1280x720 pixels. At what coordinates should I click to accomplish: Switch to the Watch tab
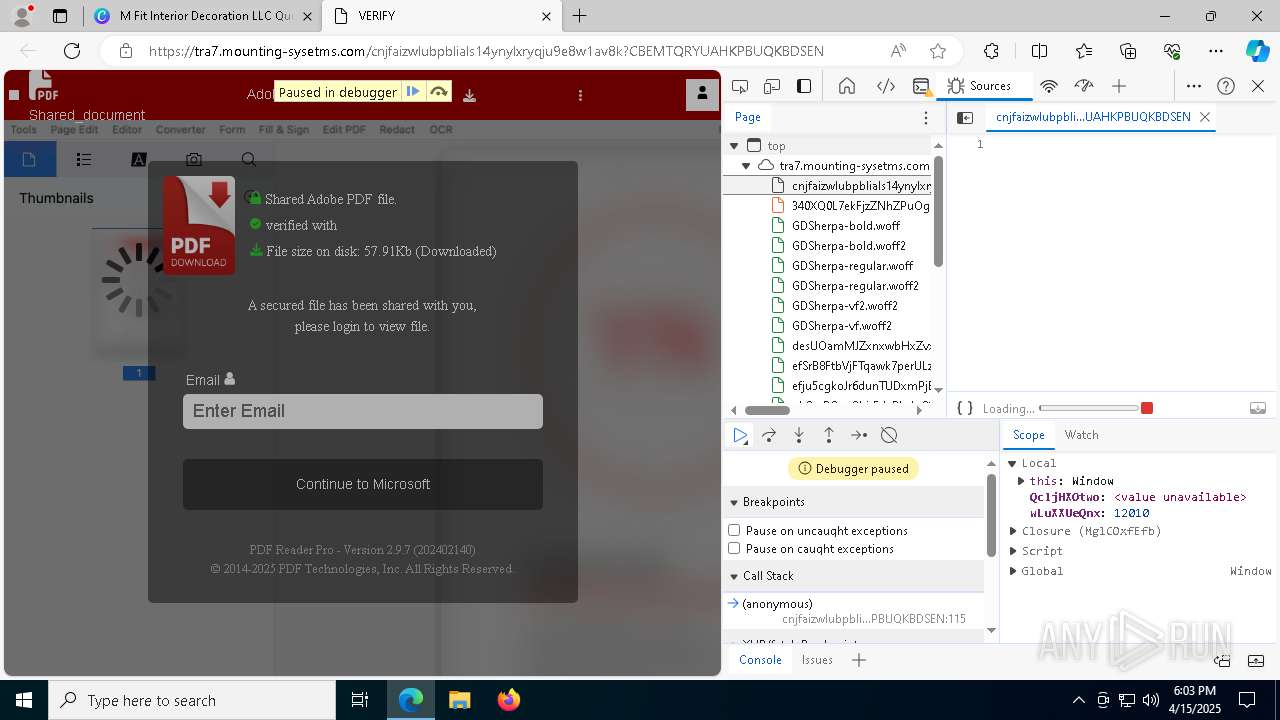(x=1081, y=435)
